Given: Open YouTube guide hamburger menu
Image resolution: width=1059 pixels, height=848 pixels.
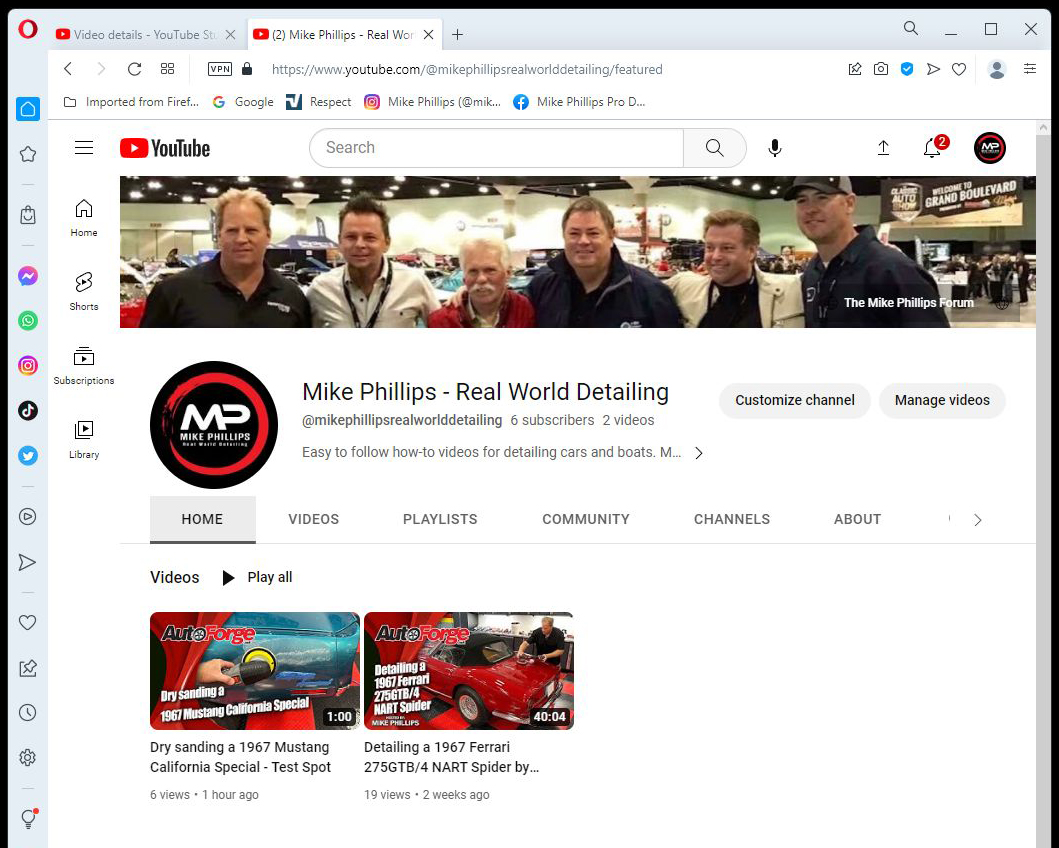Looking at the screenshot, I should pyautogui.click(x=84, y=148).
